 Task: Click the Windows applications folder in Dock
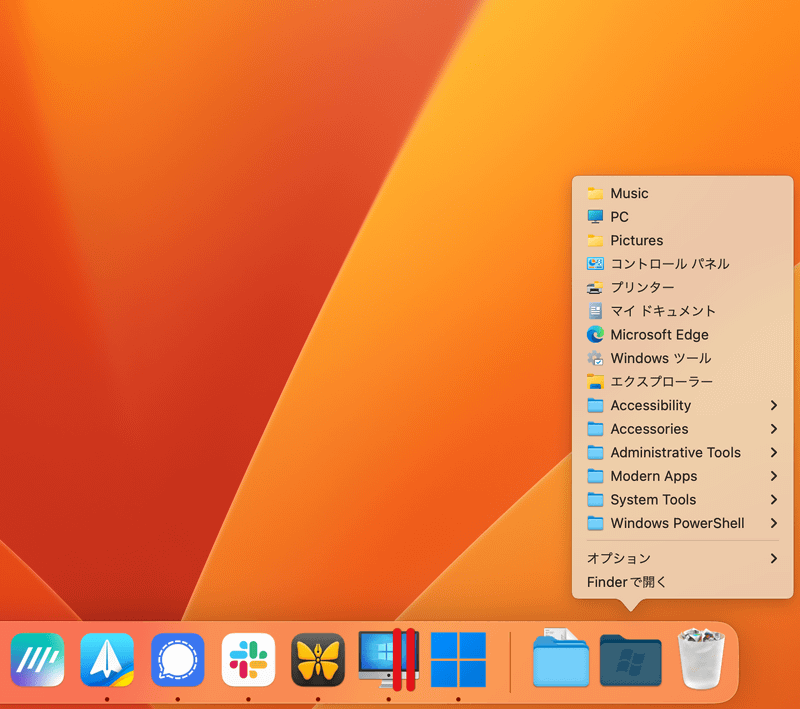631,660
